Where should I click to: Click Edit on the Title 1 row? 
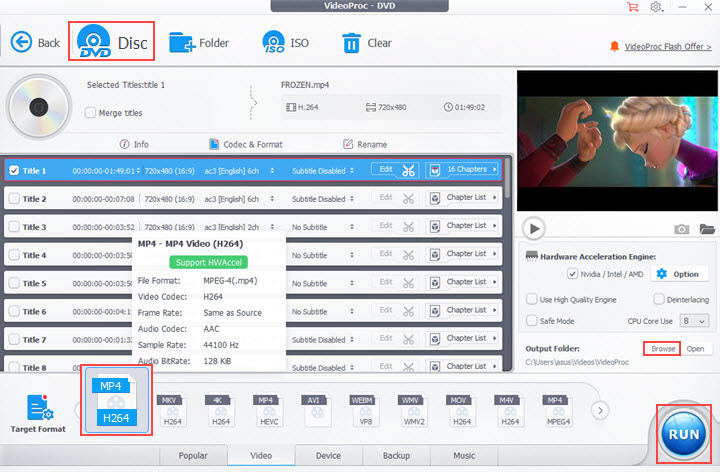(x=386, y=169)
